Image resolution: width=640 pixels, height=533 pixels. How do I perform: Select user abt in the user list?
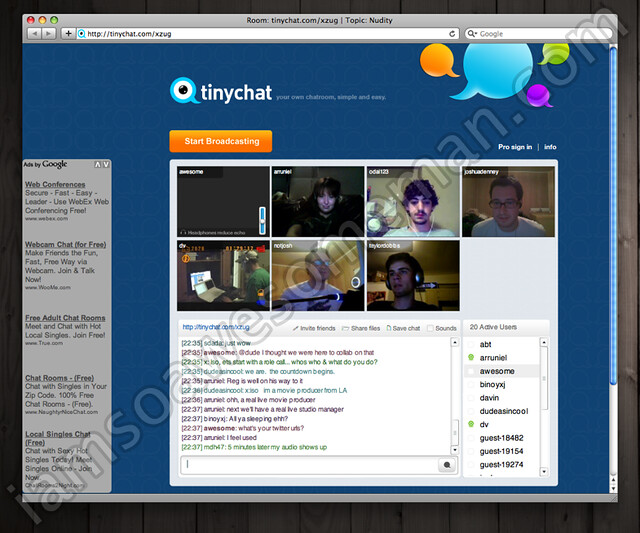[x=485, y=344]
